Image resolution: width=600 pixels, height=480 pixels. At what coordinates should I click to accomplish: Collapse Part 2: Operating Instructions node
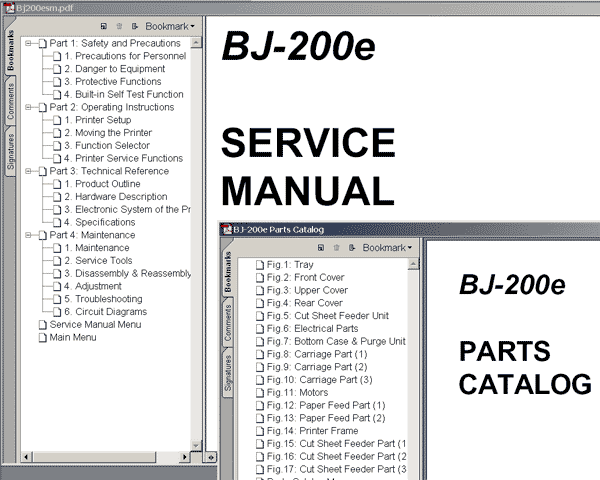[x=28, y=107]
